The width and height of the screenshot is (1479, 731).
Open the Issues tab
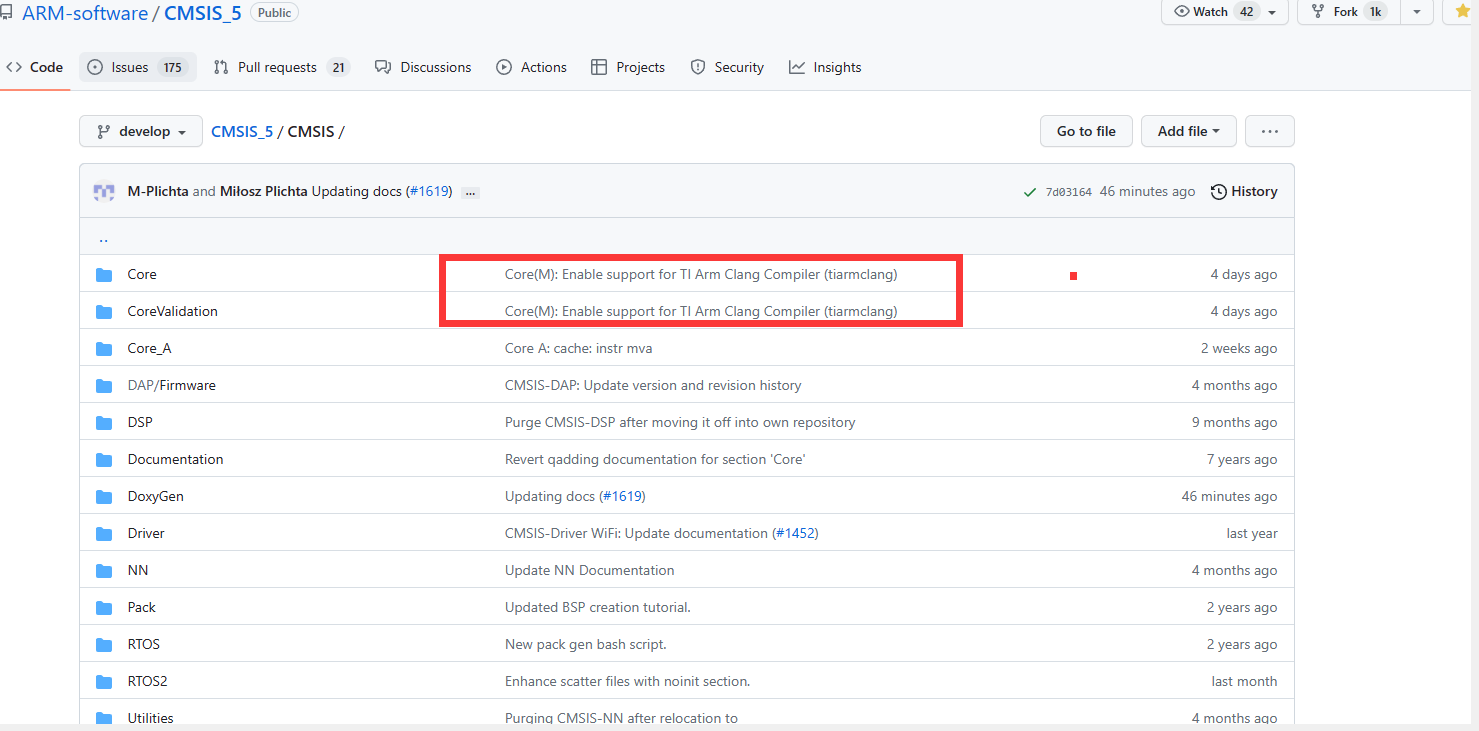point(138,68)
